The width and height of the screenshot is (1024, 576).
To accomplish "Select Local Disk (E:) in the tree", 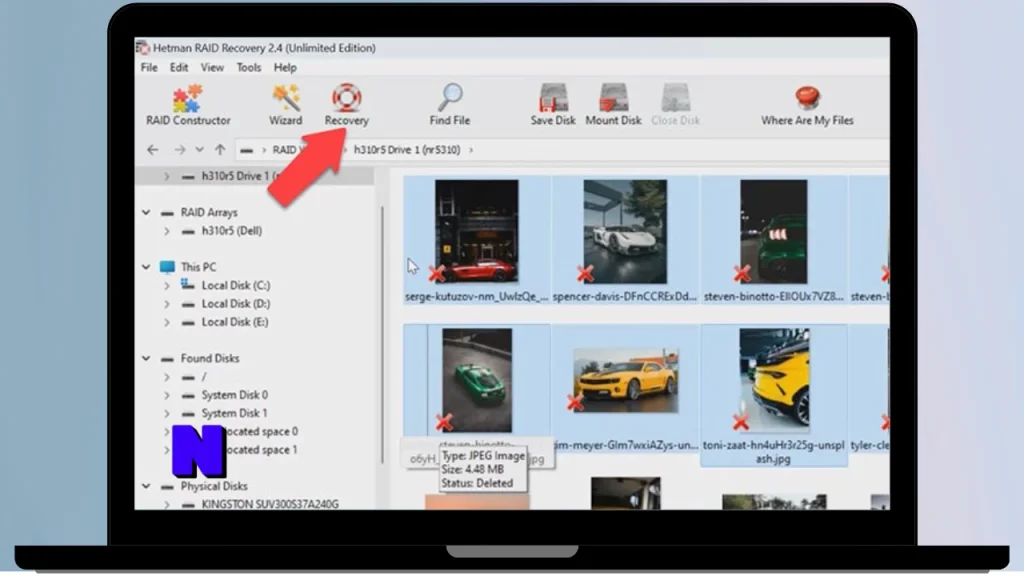I will (x=234, y=322).
